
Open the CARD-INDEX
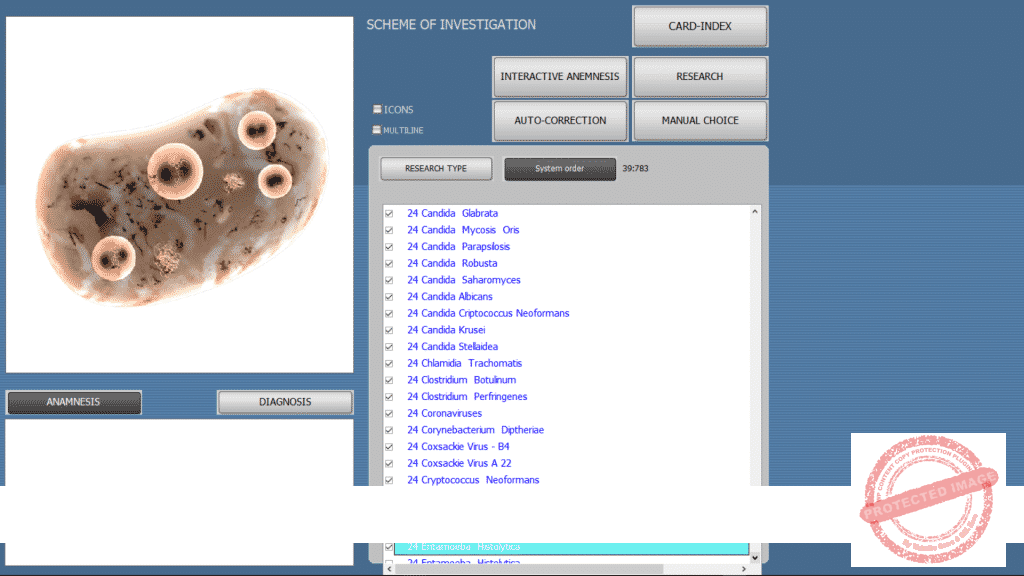tap(700, 27)
